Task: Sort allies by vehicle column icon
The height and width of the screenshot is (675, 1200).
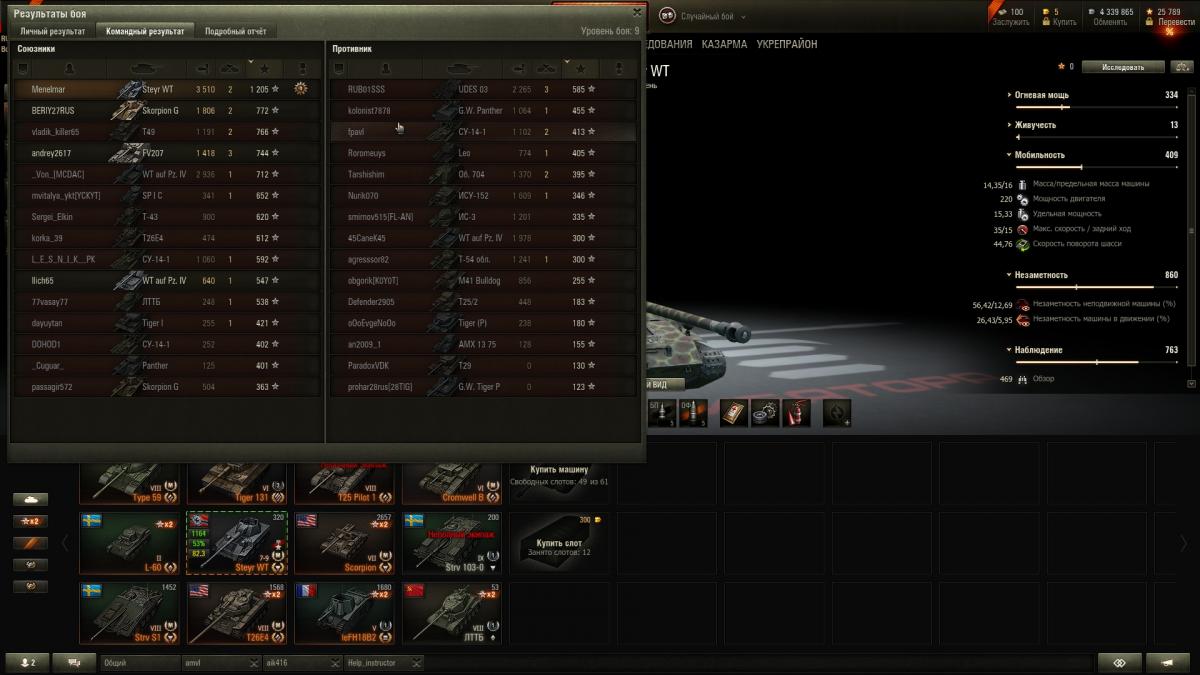Action: tap(147, 68)
